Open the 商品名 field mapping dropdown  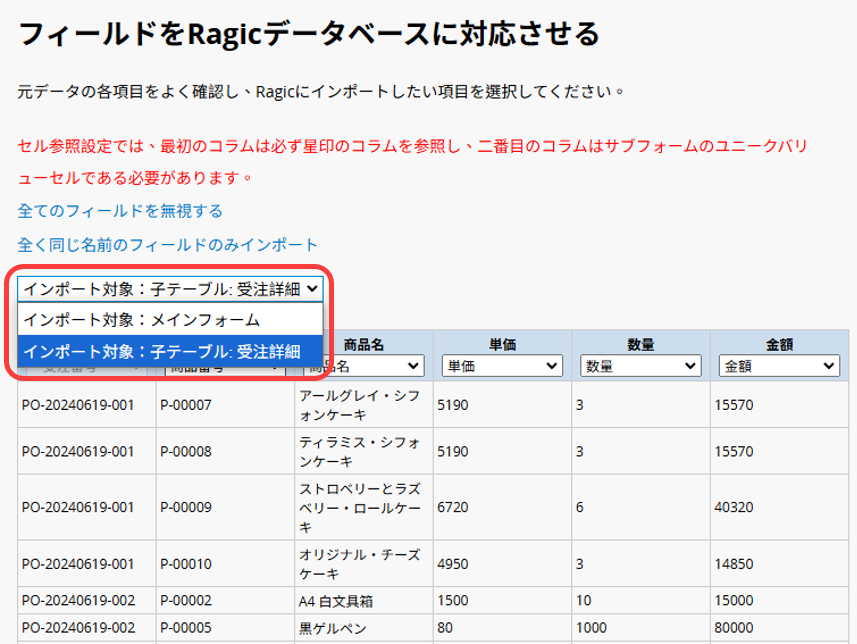pos(364,366)
